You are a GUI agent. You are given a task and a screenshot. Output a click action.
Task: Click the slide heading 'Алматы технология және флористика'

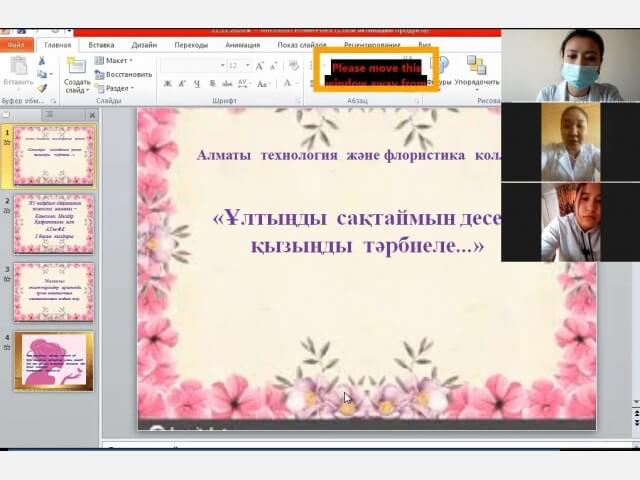click(331, 155)
